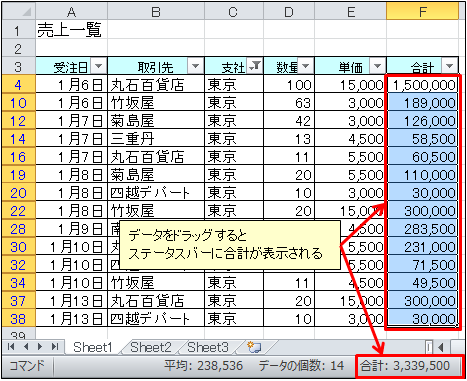Open the 取引先 column filter dropdown

[x=195, y=66]
